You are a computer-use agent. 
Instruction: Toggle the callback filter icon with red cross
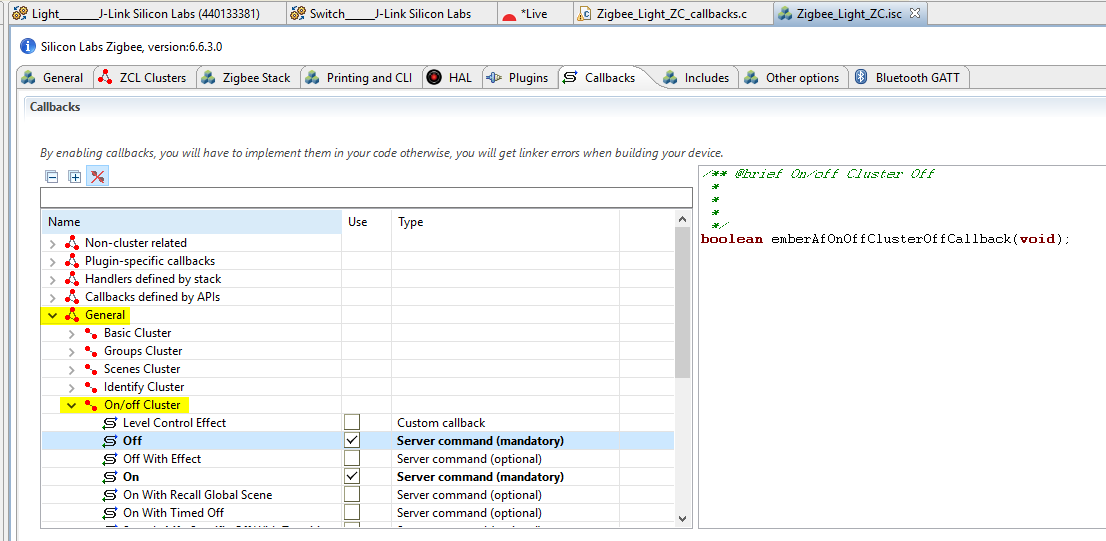[97, 177]
